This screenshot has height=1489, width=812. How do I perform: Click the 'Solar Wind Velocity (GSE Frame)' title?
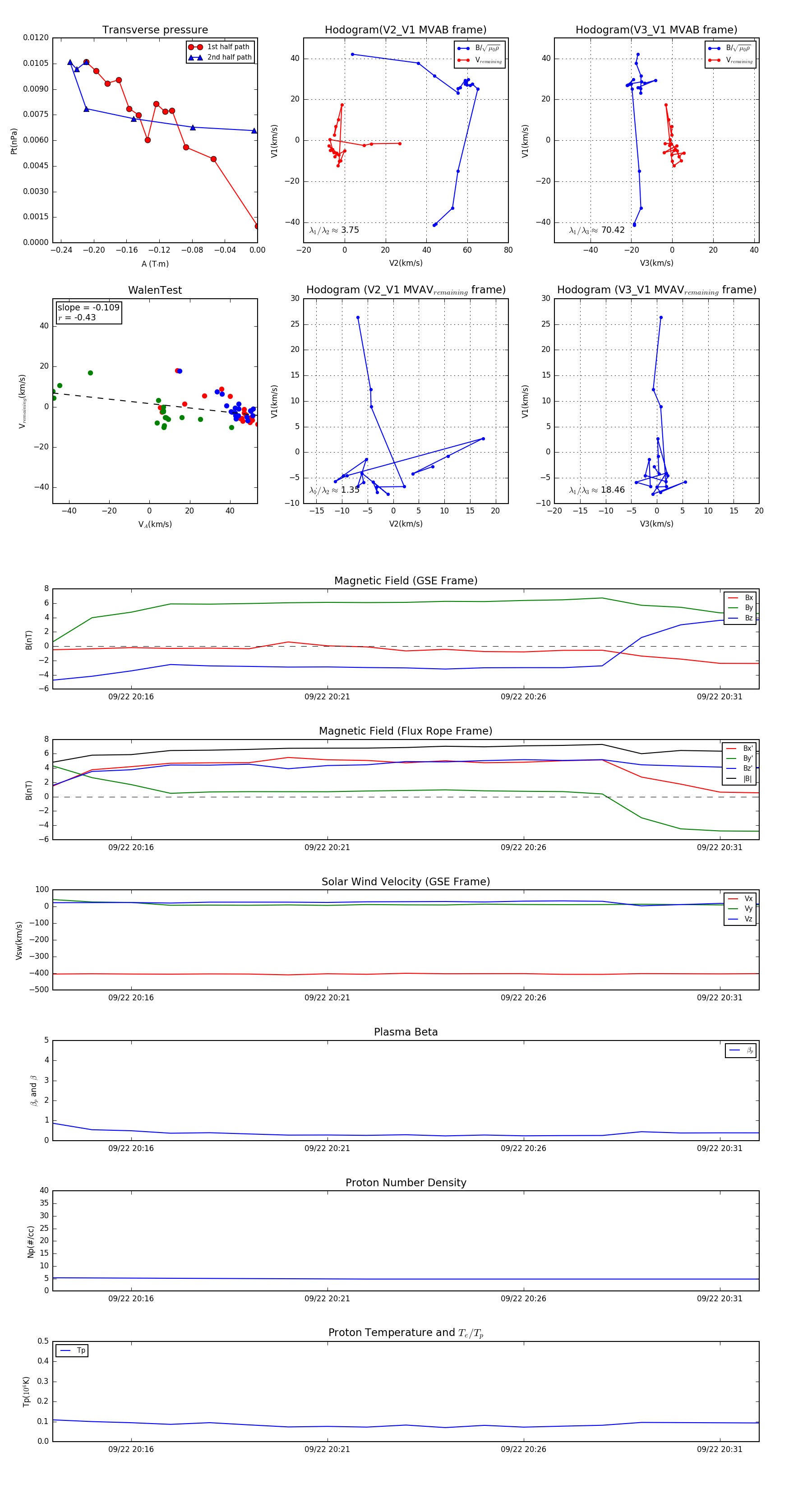[x=406, y=882]
